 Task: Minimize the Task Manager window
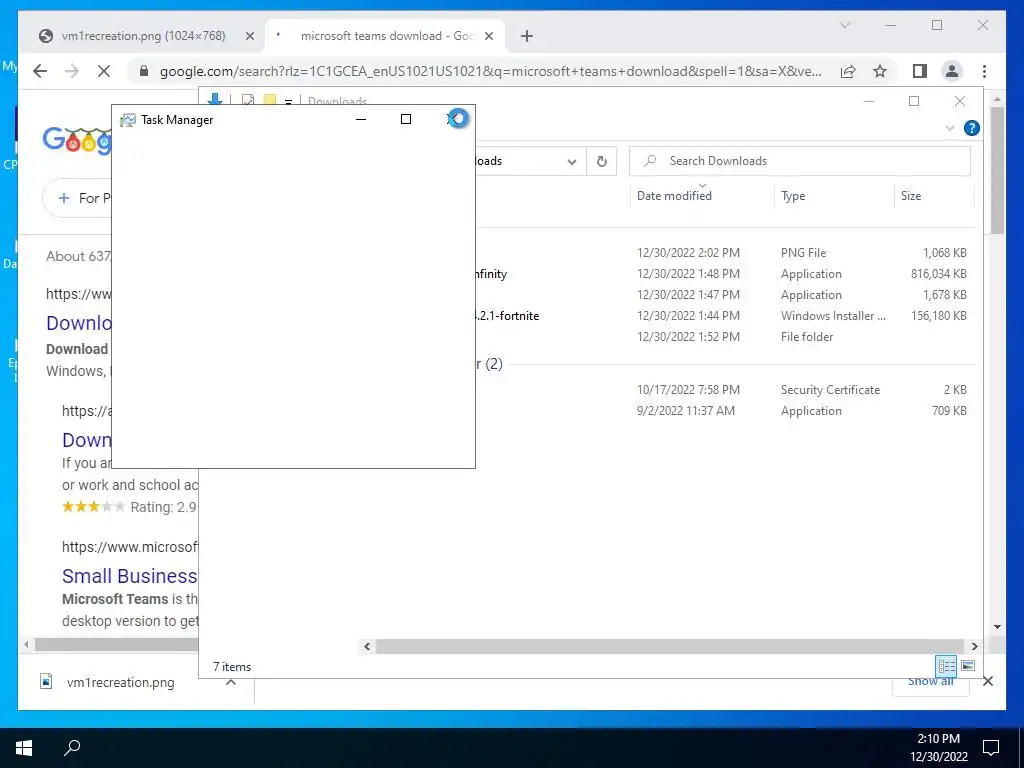coord(360,120)
